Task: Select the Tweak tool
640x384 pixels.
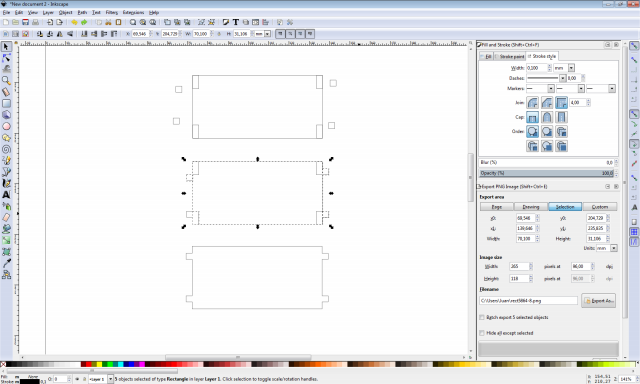Action: point(6,69)
